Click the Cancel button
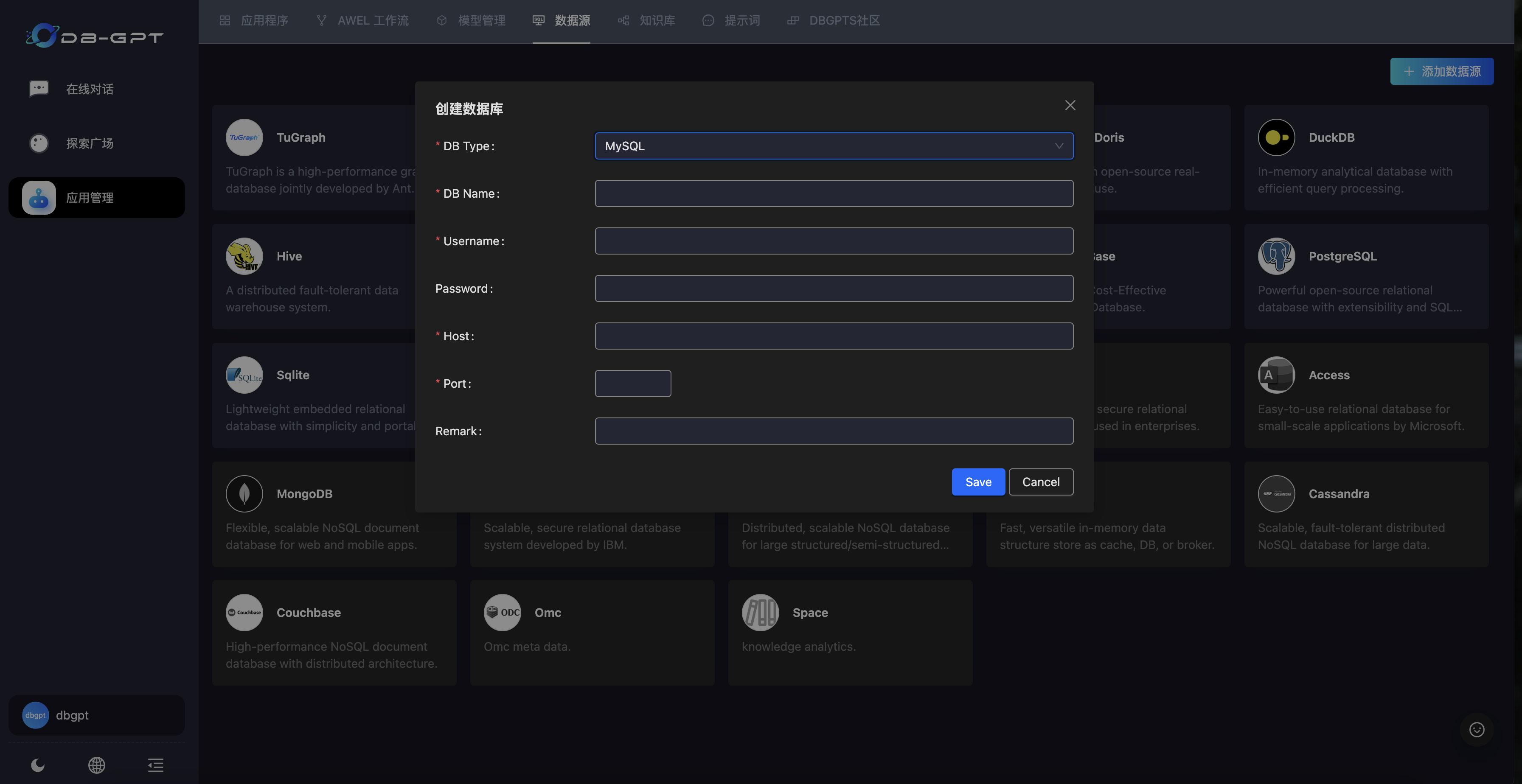Viewport: 1522px width, 784px height. click(1040, 482)
